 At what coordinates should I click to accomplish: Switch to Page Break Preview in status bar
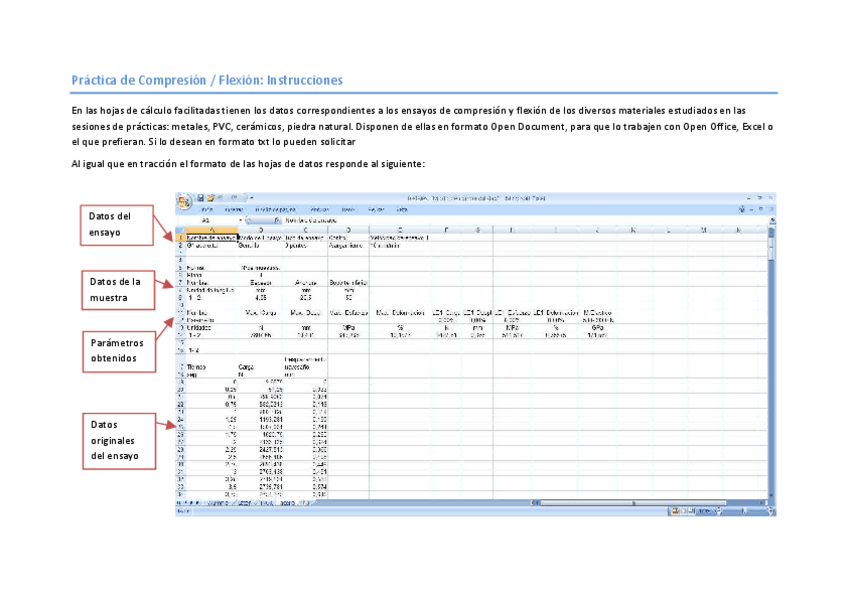[692, 511]
